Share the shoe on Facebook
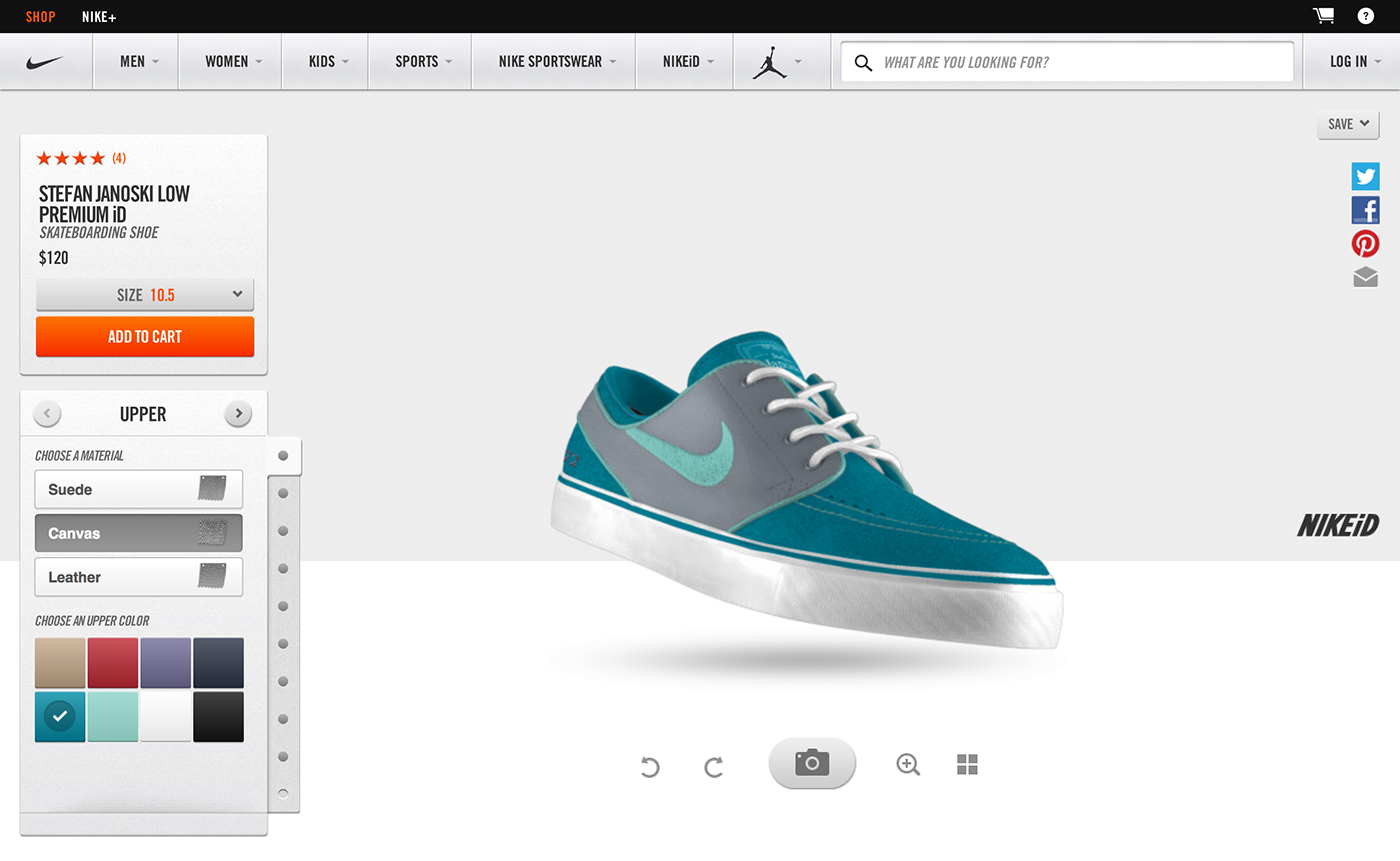 pos(1366,210)
